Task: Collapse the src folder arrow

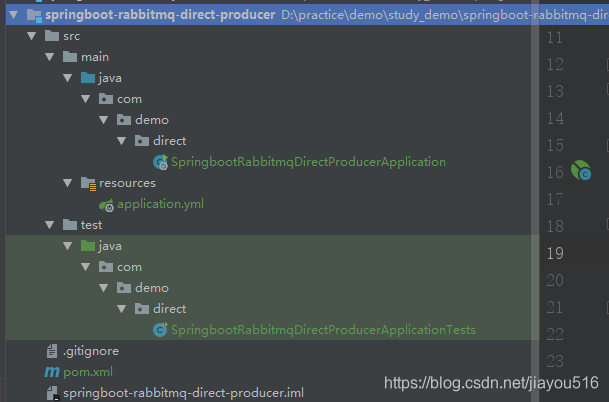Action: pos(31,36)
